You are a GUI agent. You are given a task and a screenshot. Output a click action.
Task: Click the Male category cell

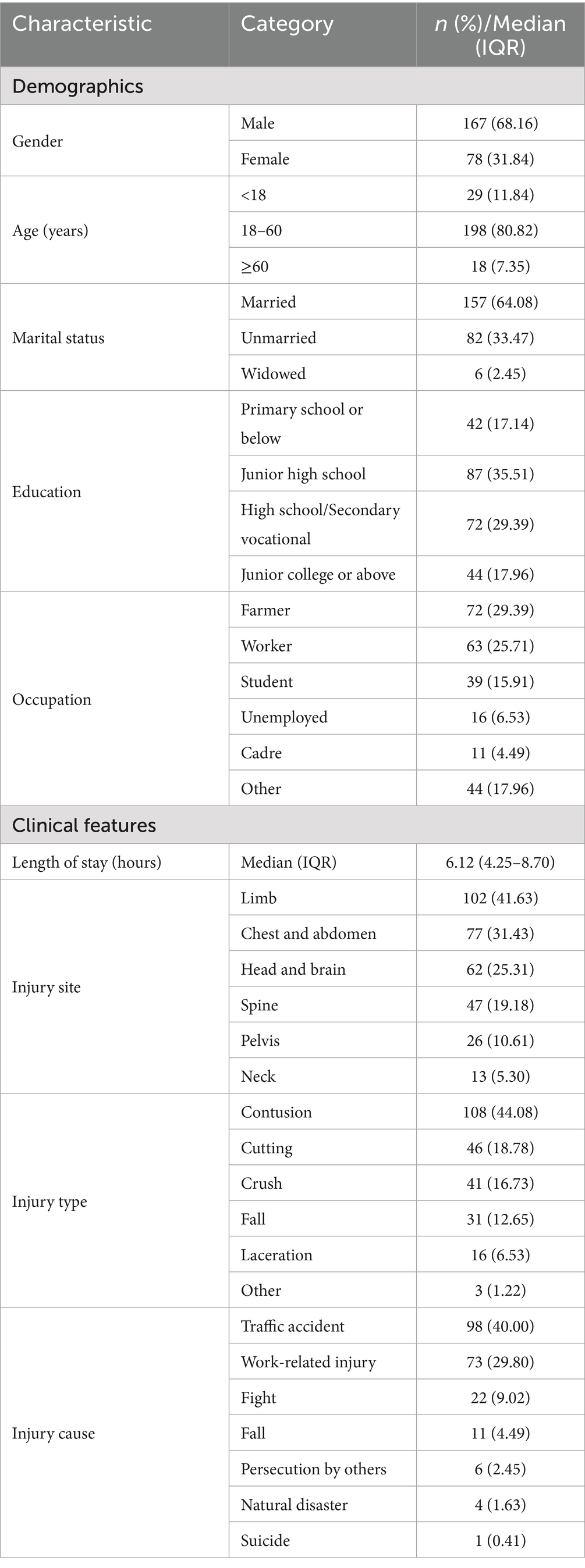(x=258, y=123)
